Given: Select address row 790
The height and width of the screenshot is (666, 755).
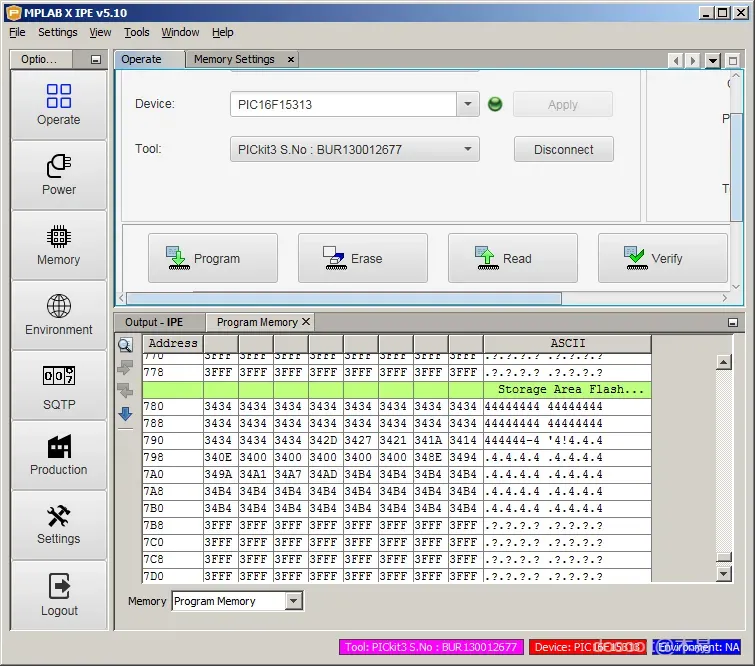Looking at the screenshot, I should coord(397,440).
